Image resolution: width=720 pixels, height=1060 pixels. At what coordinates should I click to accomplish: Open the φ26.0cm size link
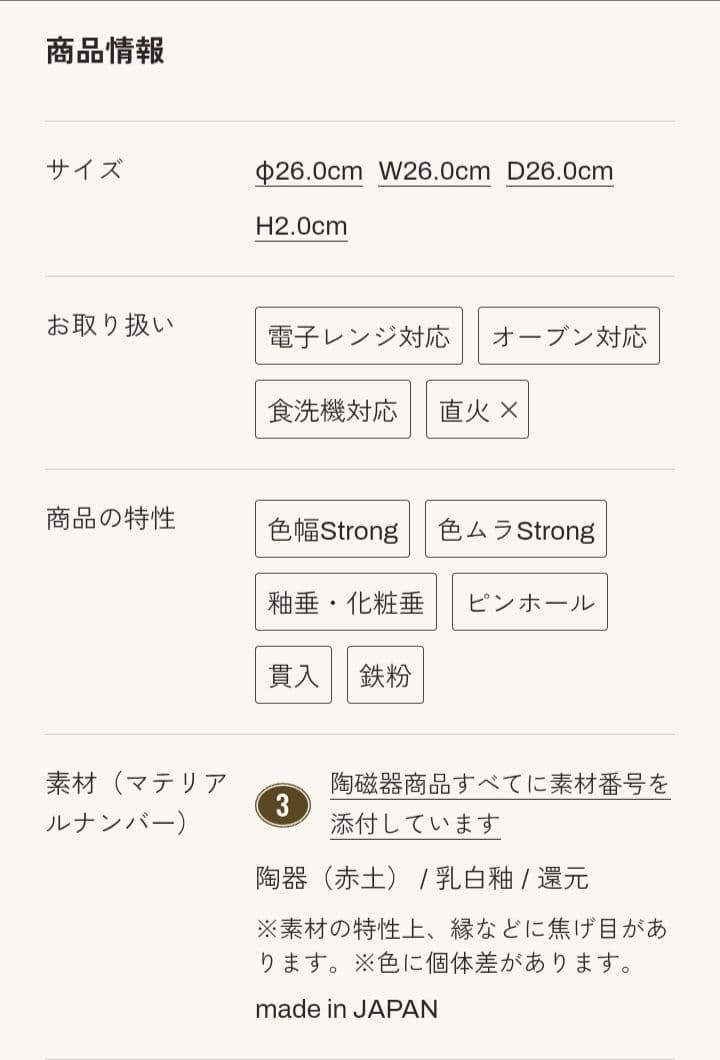309,171
